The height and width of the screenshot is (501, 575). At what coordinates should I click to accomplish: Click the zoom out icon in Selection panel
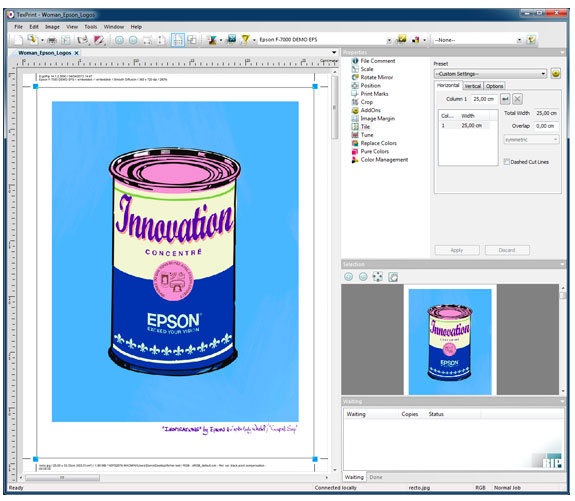tap(363, 277)
